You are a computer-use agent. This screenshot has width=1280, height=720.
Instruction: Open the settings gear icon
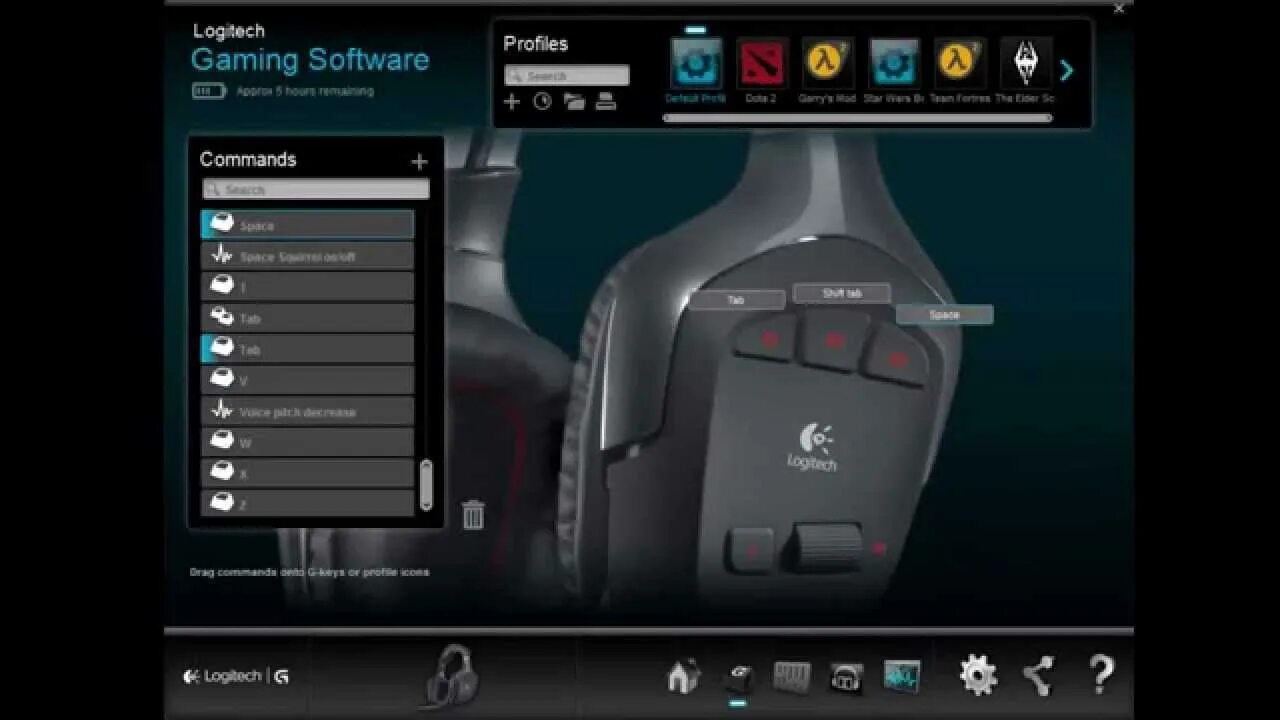(x=978, y=675)
